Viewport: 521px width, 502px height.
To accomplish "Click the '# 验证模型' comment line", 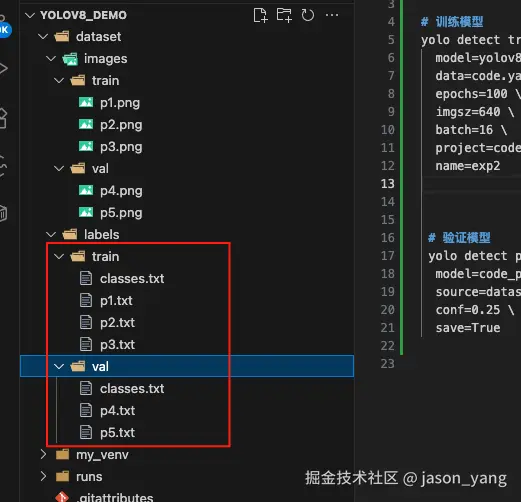I will tap(459, 238).
